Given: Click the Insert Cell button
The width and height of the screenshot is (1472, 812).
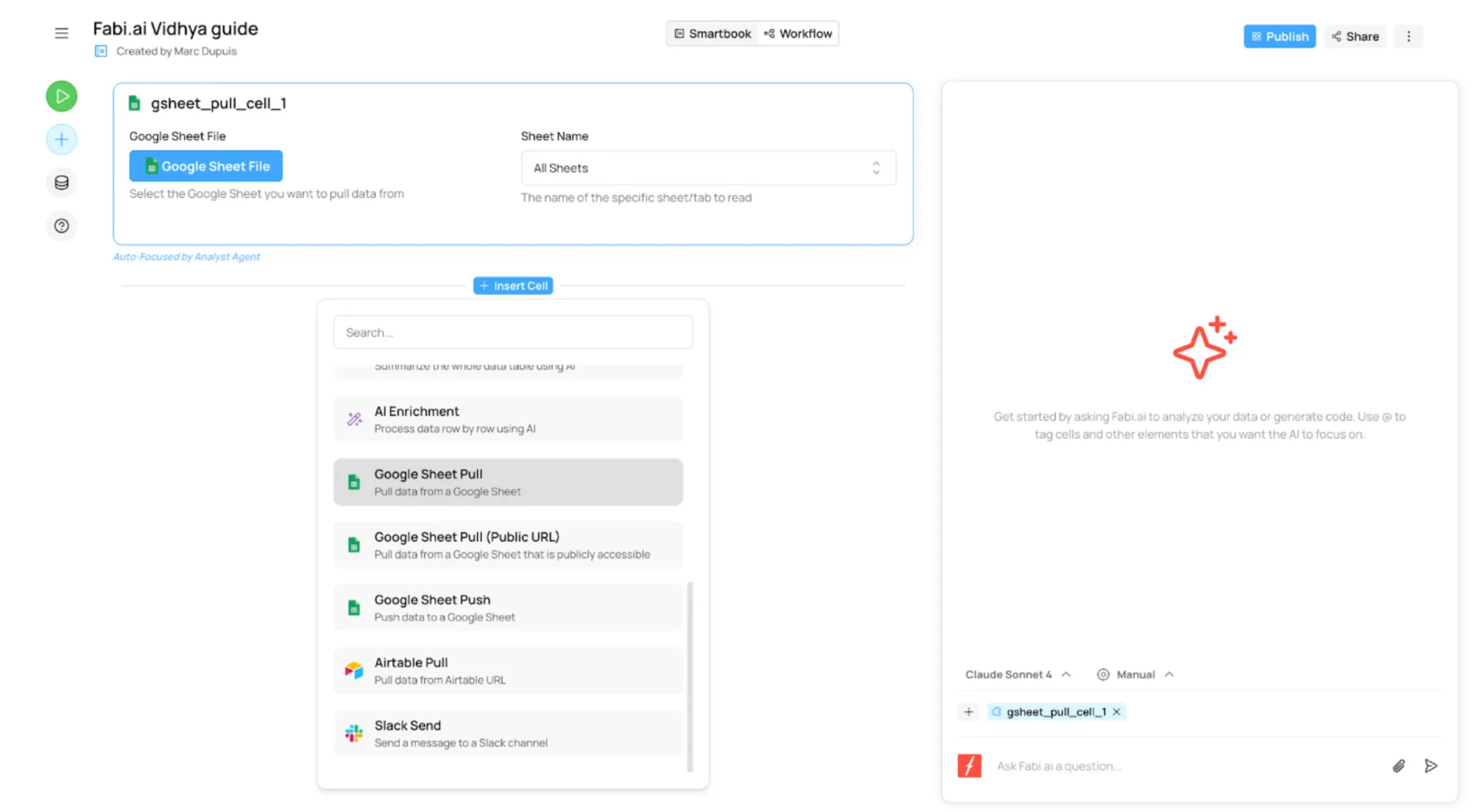Looking at the screenshot, I should click(x=513, y=286).
